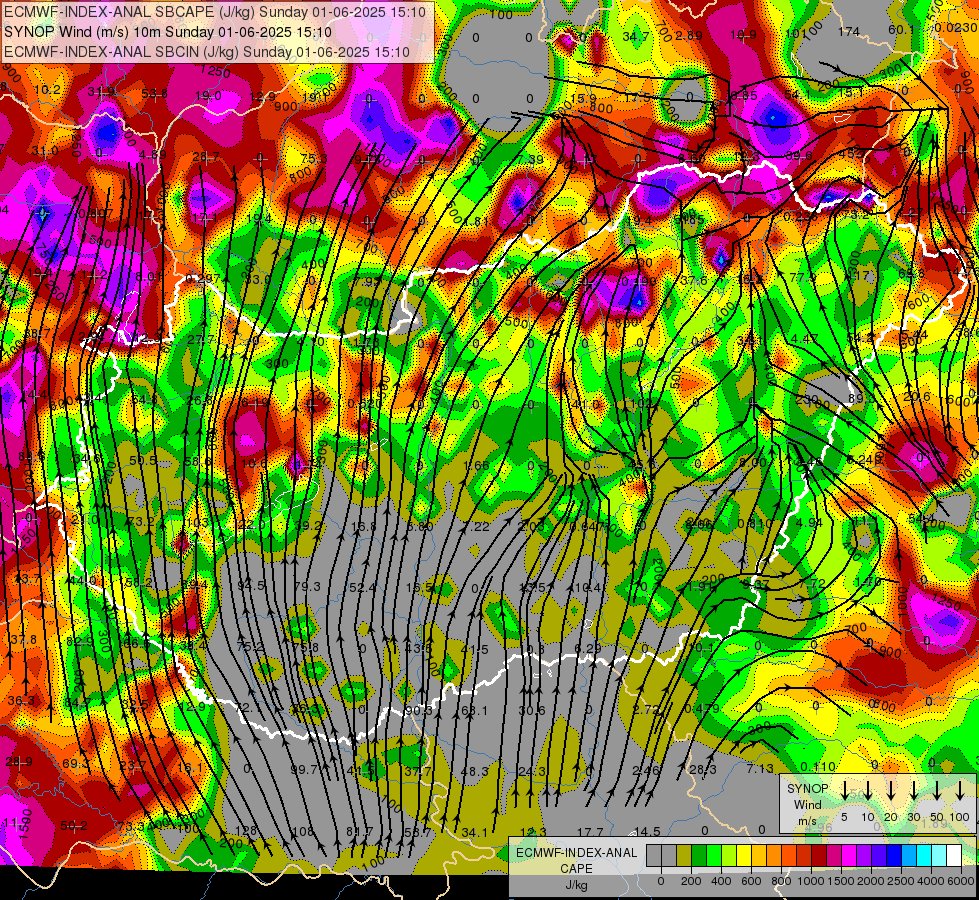Click the 0 tick label on the CAPE colorbar
Image resolution: width=979 pixels, height=900 pixels.
coord(661,881)
